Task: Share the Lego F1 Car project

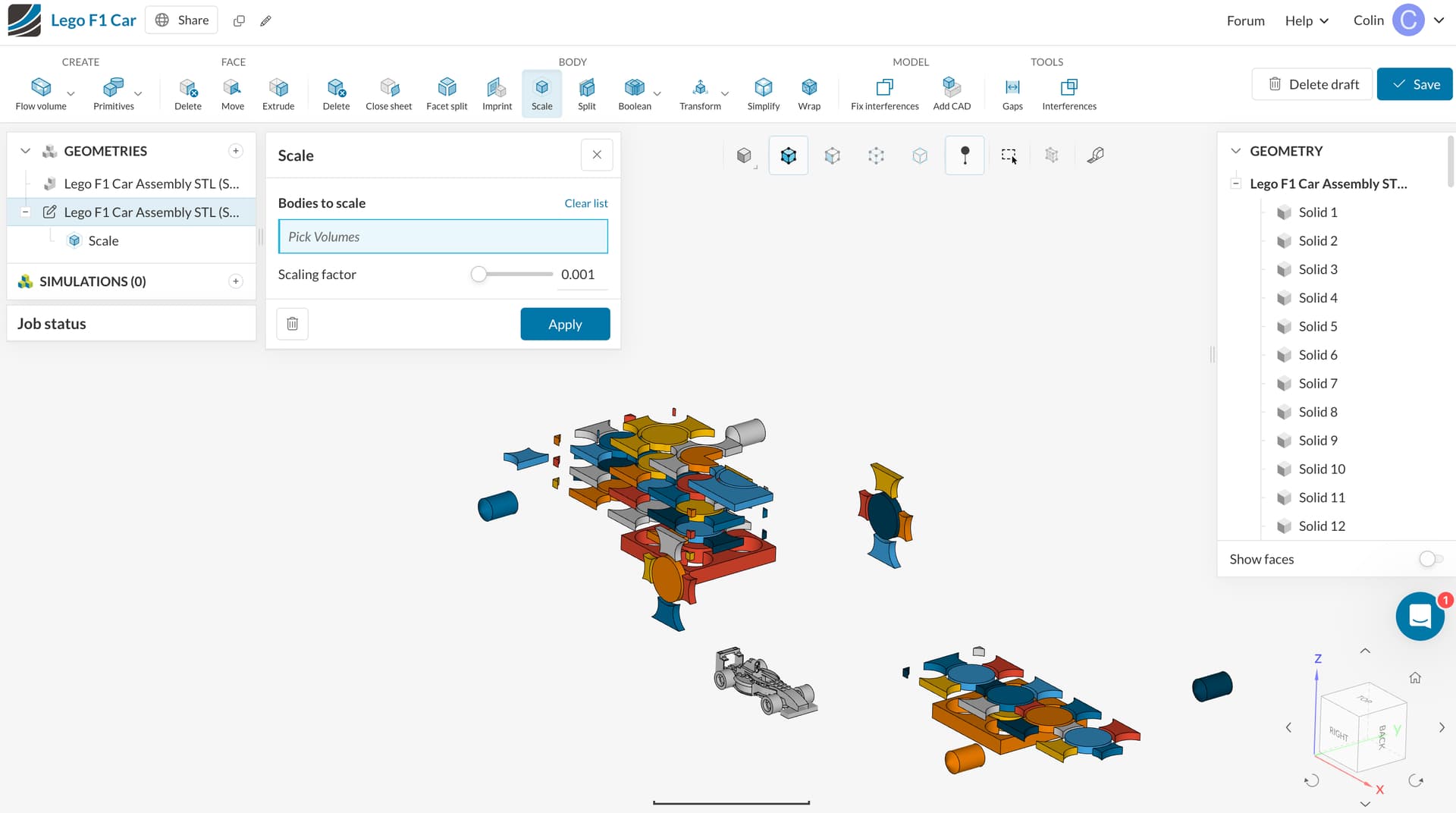Action: 181,20
